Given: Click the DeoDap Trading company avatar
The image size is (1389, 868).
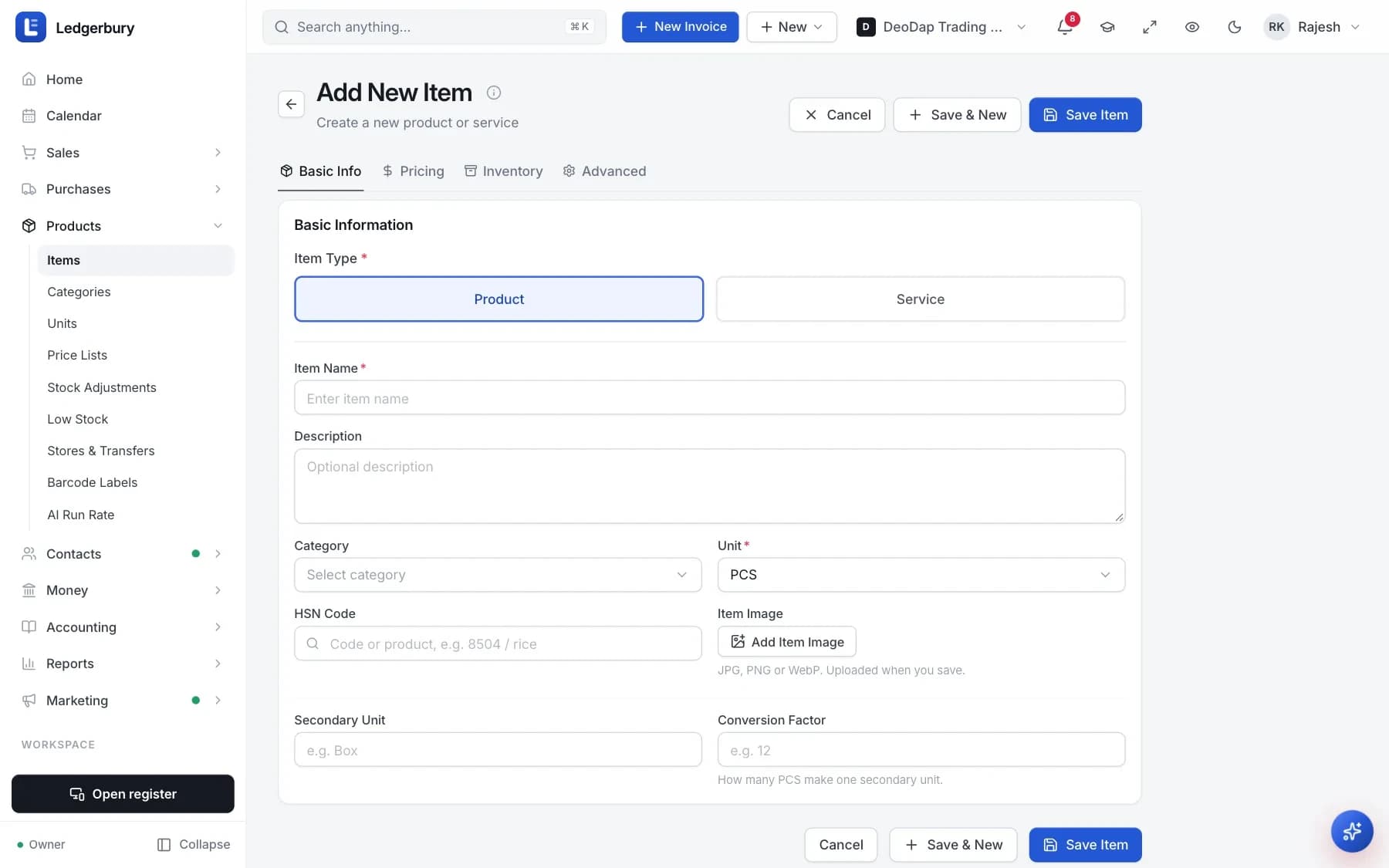Looking at the screenshot, I should pos(866,27).
